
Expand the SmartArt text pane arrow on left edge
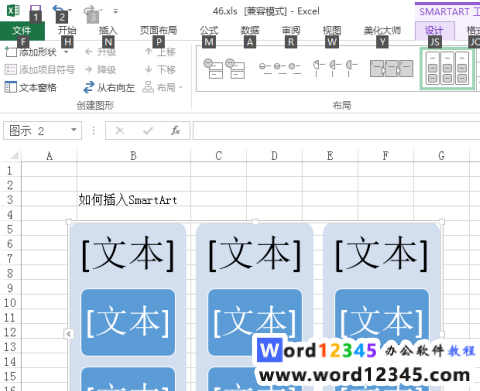click(69, 334)
